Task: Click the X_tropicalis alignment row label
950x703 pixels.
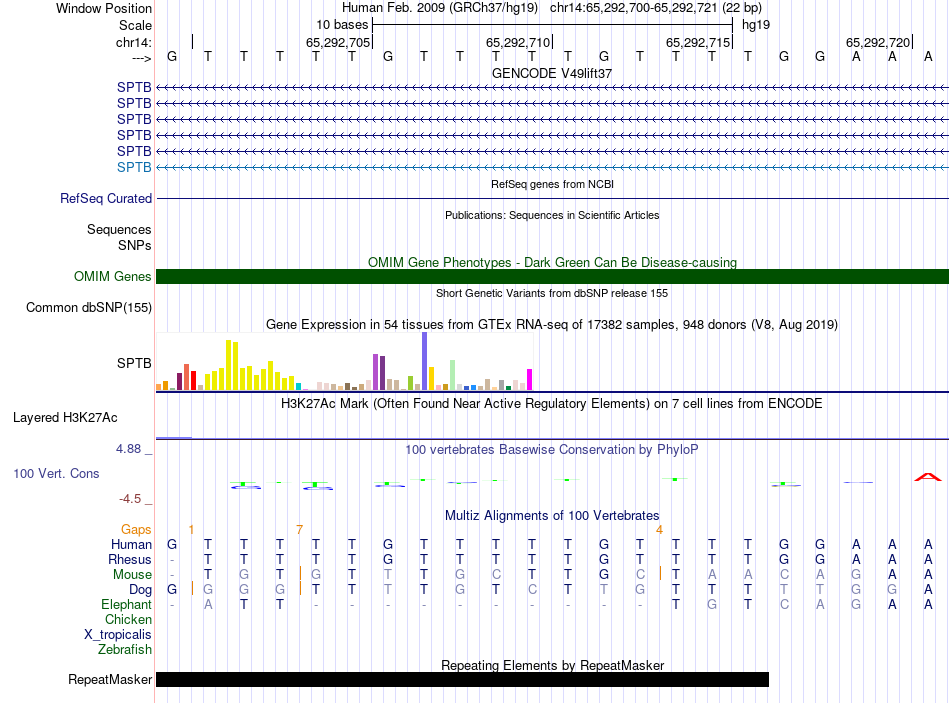Action: point(118,635)
